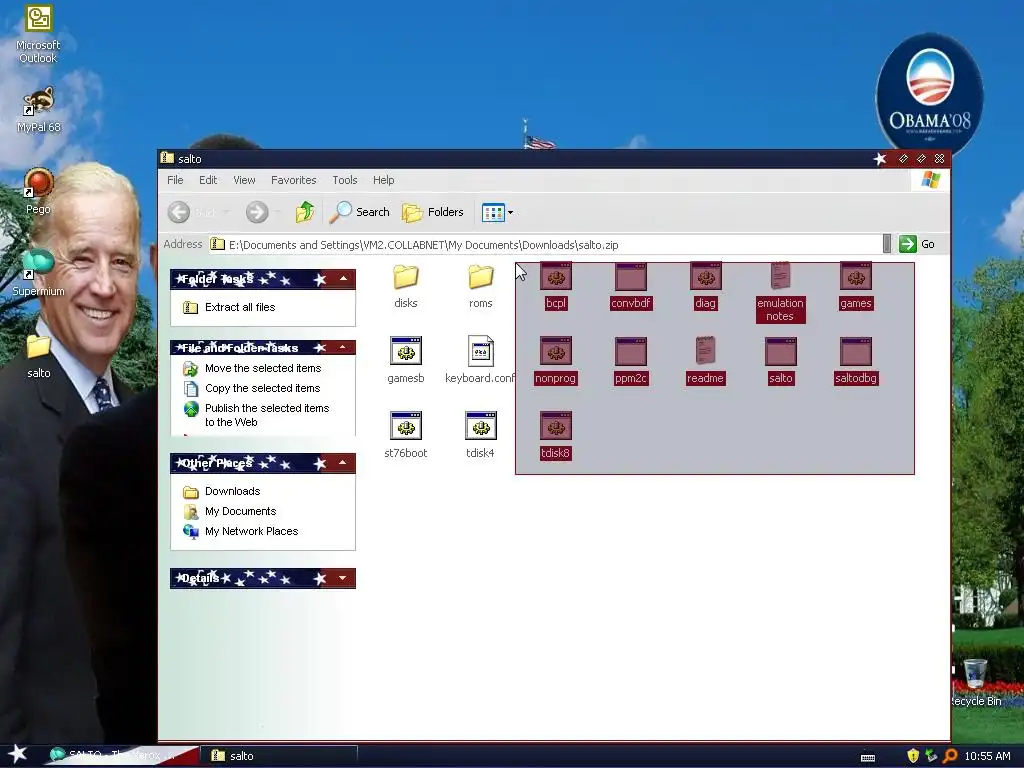Open the View menu
The width and height of the screenshot is (1024, 768).
(x=244, y=180)
